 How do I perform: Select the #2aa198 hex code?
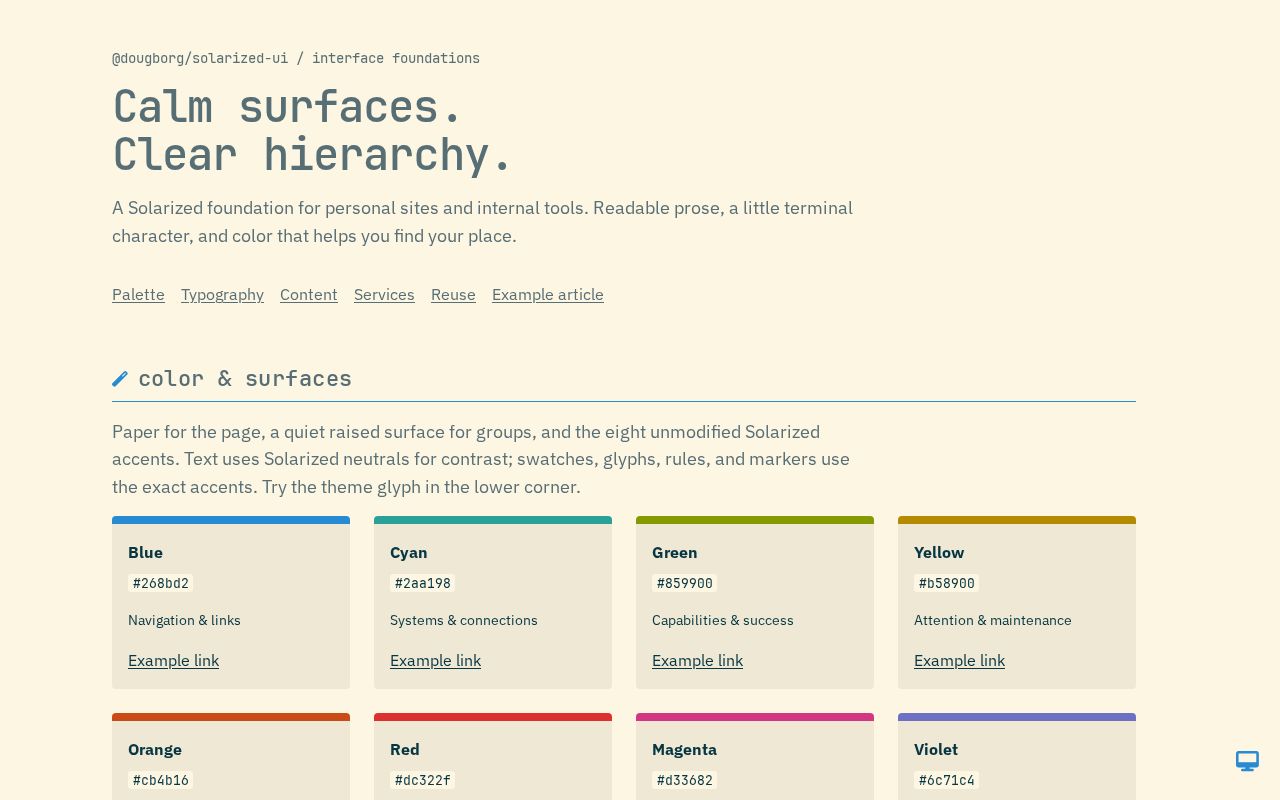tap(422, 583)
